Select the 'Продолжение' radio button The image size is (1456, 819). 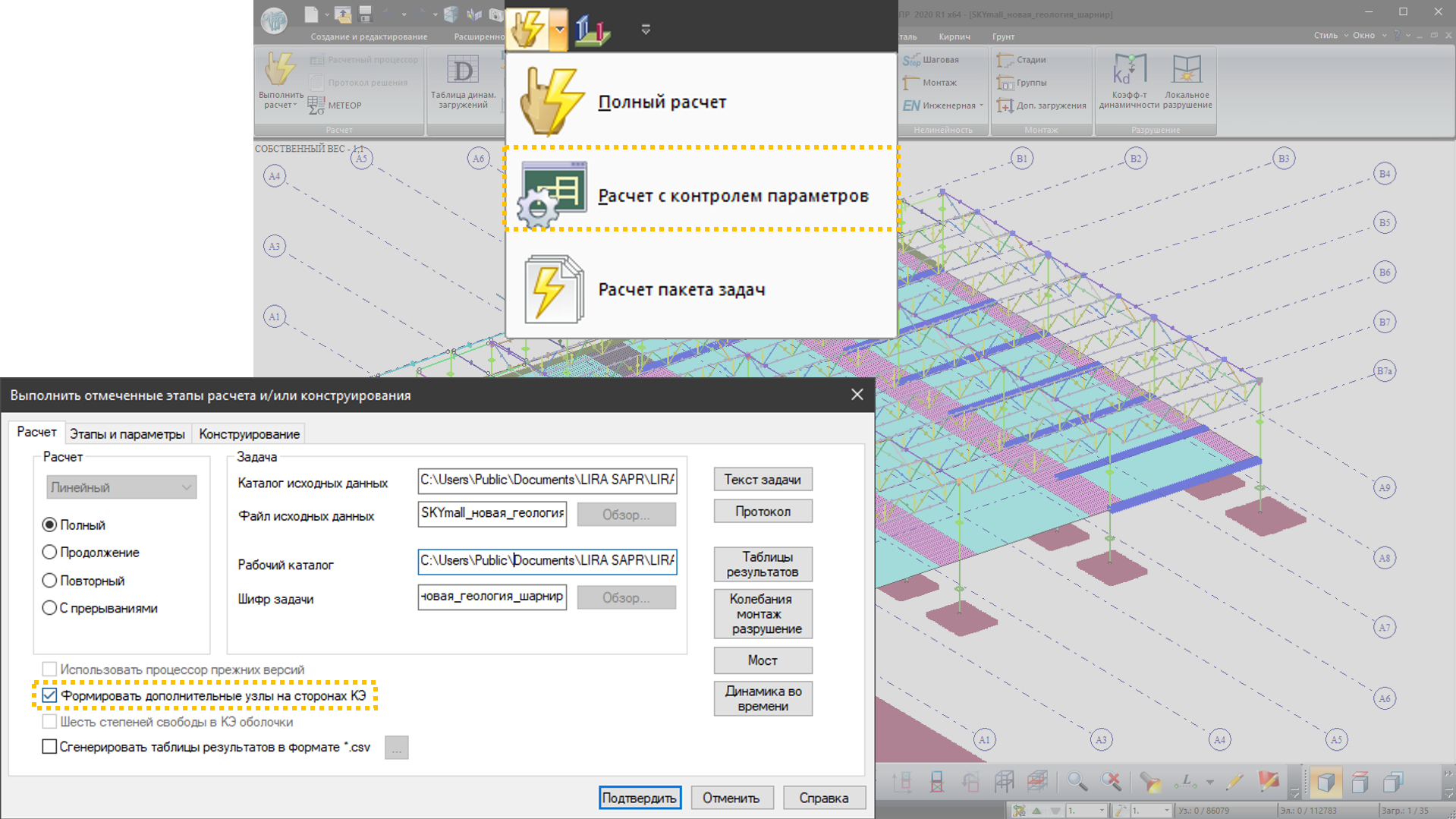(50, 553)
